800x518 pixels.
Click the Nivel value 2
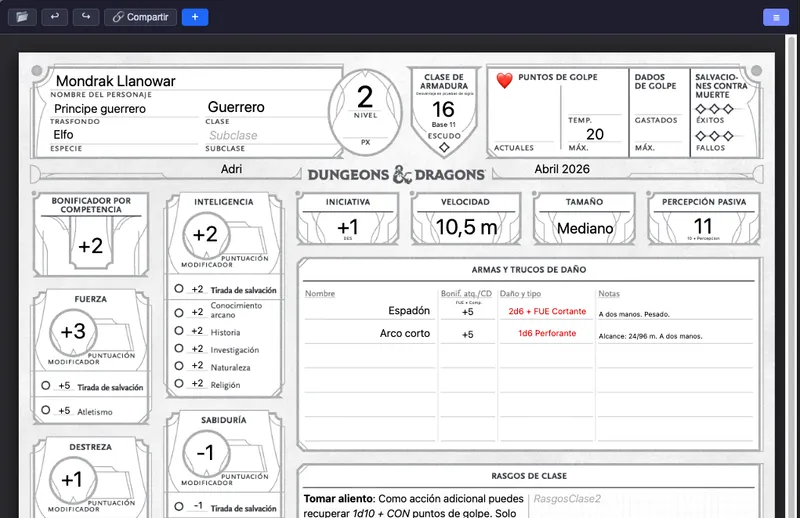click(x=365, y=97)
